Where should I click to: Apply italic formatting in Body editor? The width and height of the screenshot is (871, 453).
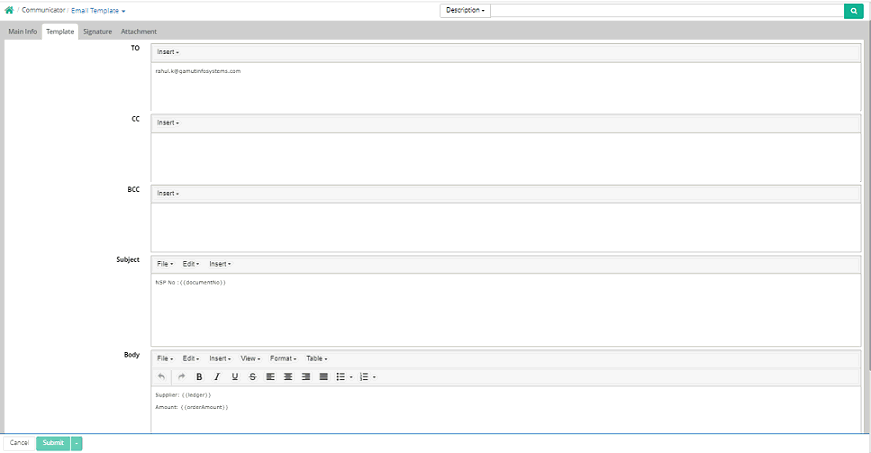(x=217, y=377)
